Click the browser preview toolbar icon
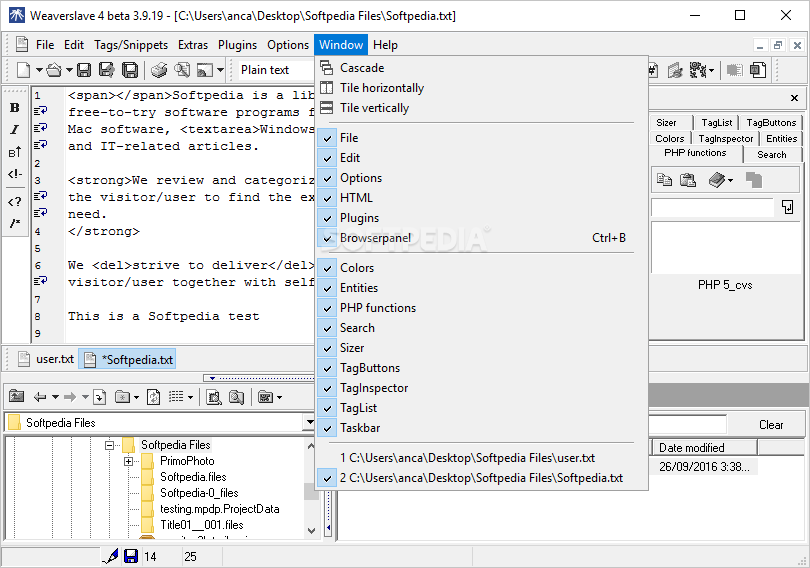The width and height of the screenshot is (810, 568). (205, 70)
